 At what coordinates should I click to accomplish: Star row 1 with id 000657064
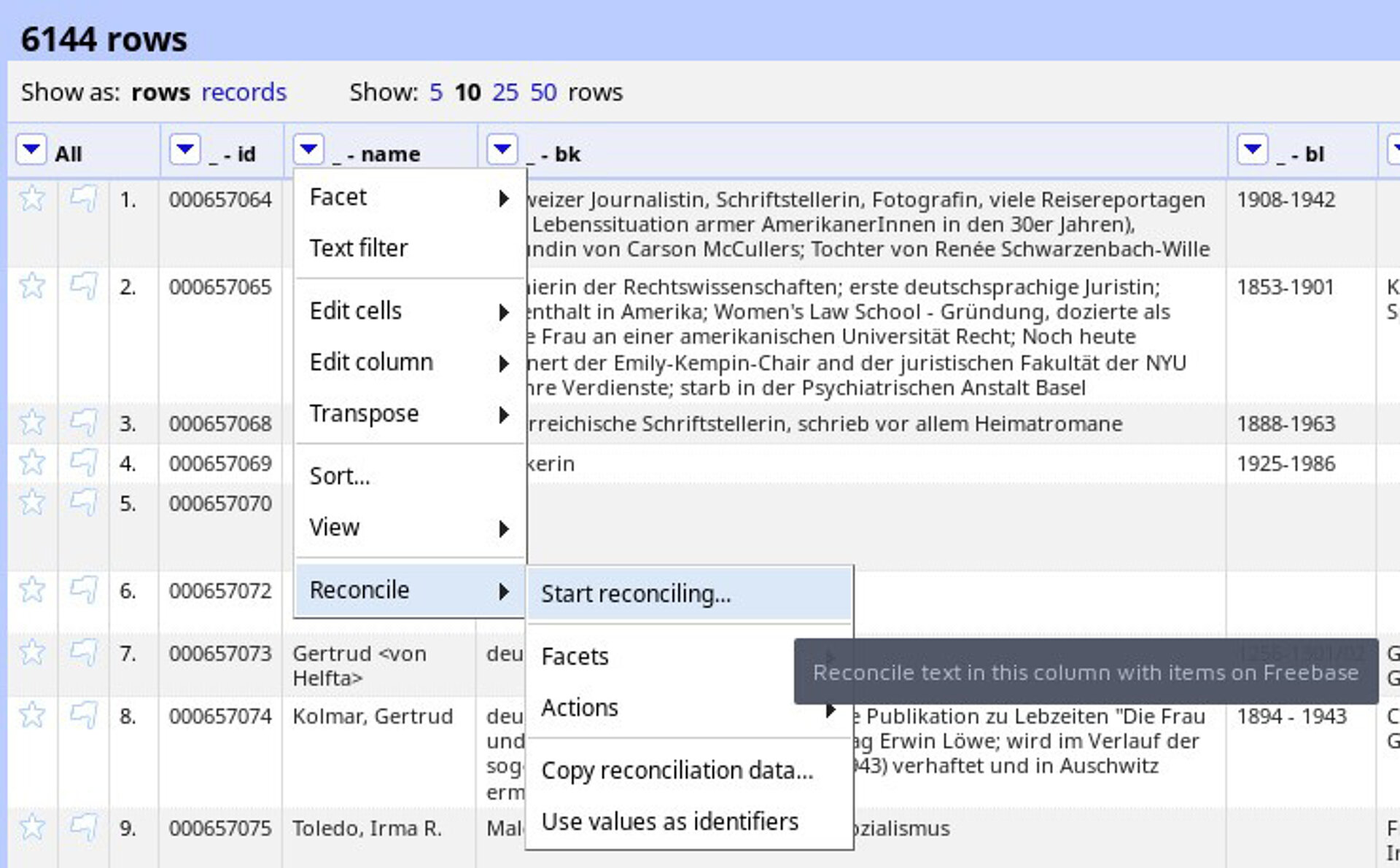(x=32, y=198)
